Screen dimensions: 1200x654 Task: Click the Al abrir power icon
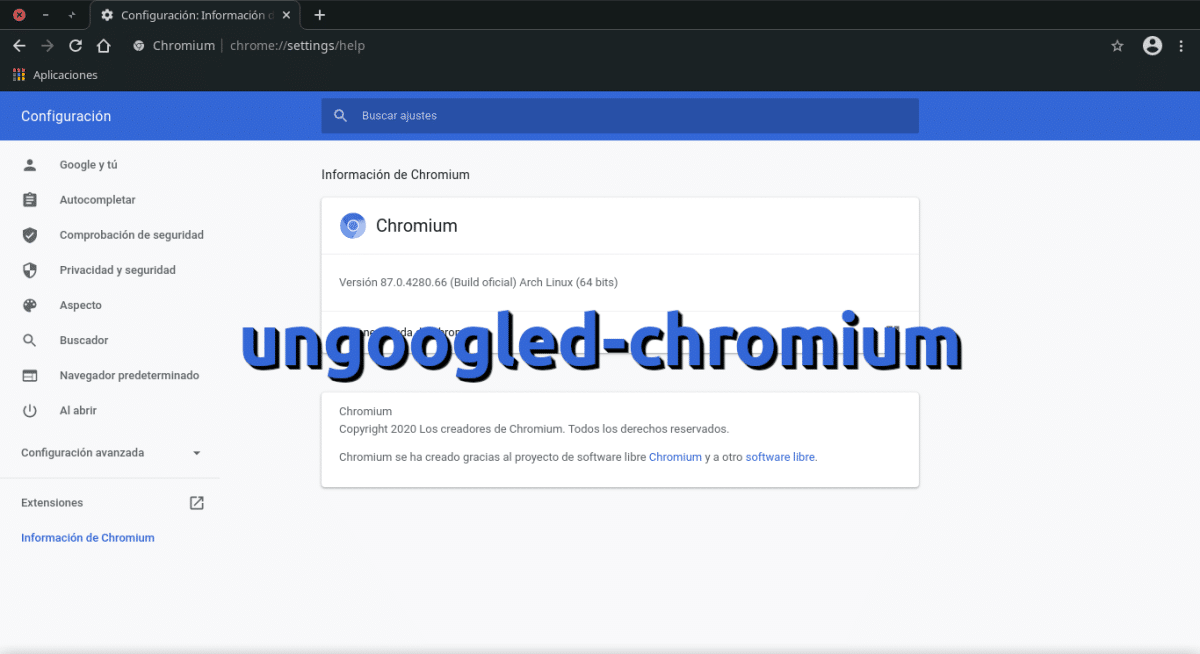pos(29,410)
